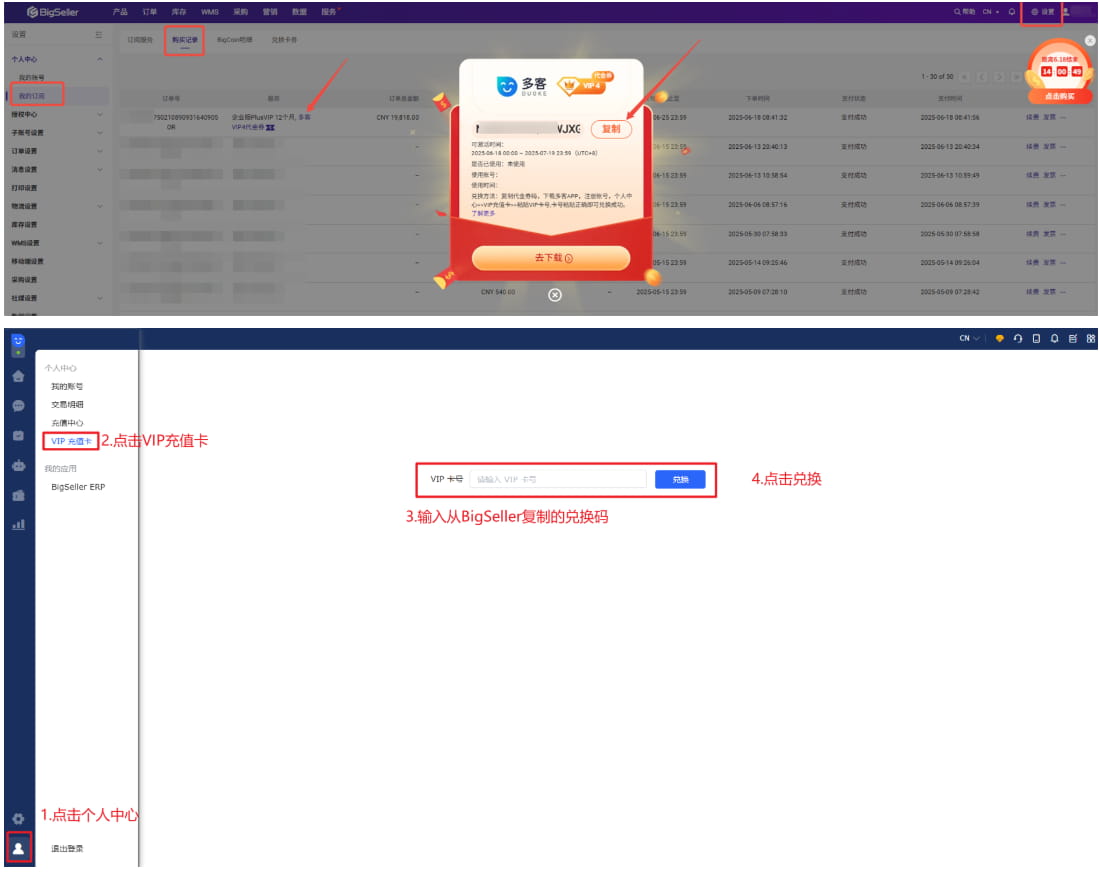Open the 服务 top menu
The image size is (1099, 890).
[329, 12]
